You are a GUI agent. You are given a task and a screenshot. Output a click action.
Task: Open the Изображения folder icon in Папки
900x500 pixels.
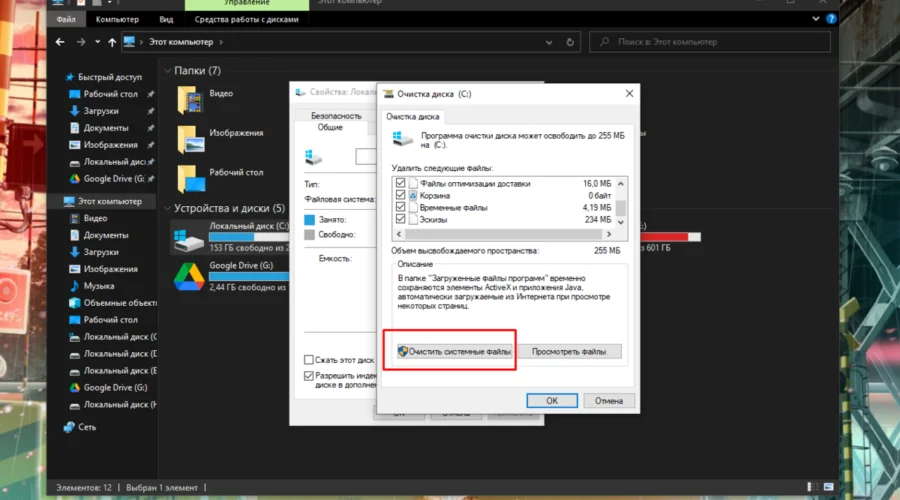[x=190, y=138]
